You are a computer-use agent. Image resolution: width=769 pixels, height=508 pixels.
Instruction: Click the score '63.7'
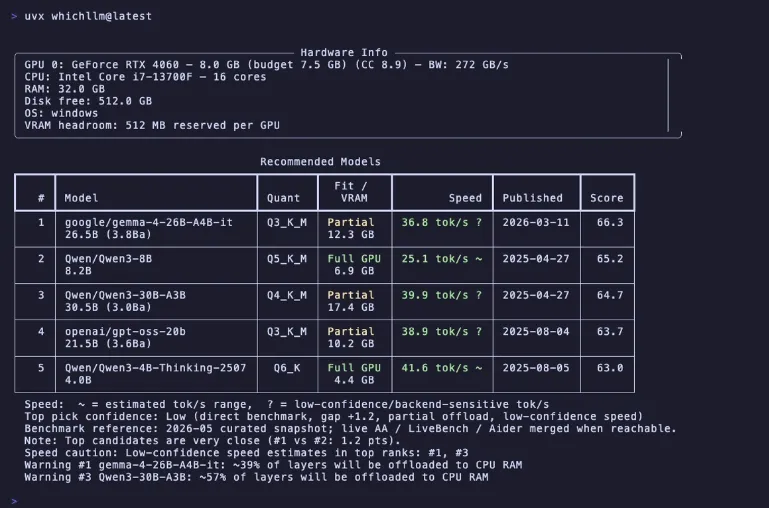610,331
